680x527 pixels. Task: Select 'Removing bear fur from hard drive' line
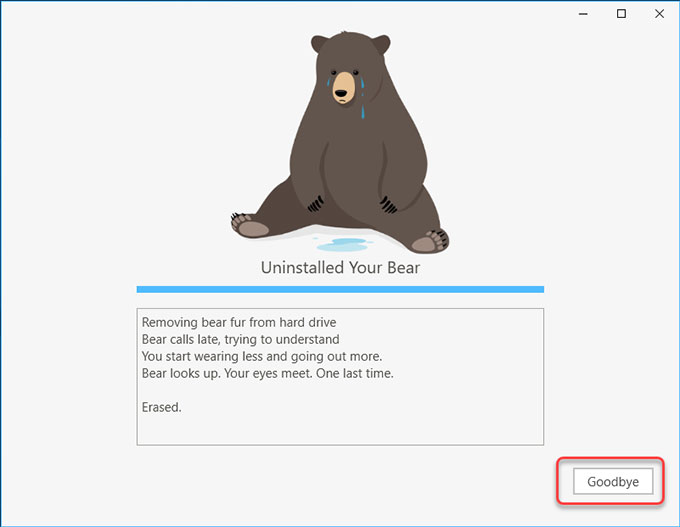coord(239,322)
